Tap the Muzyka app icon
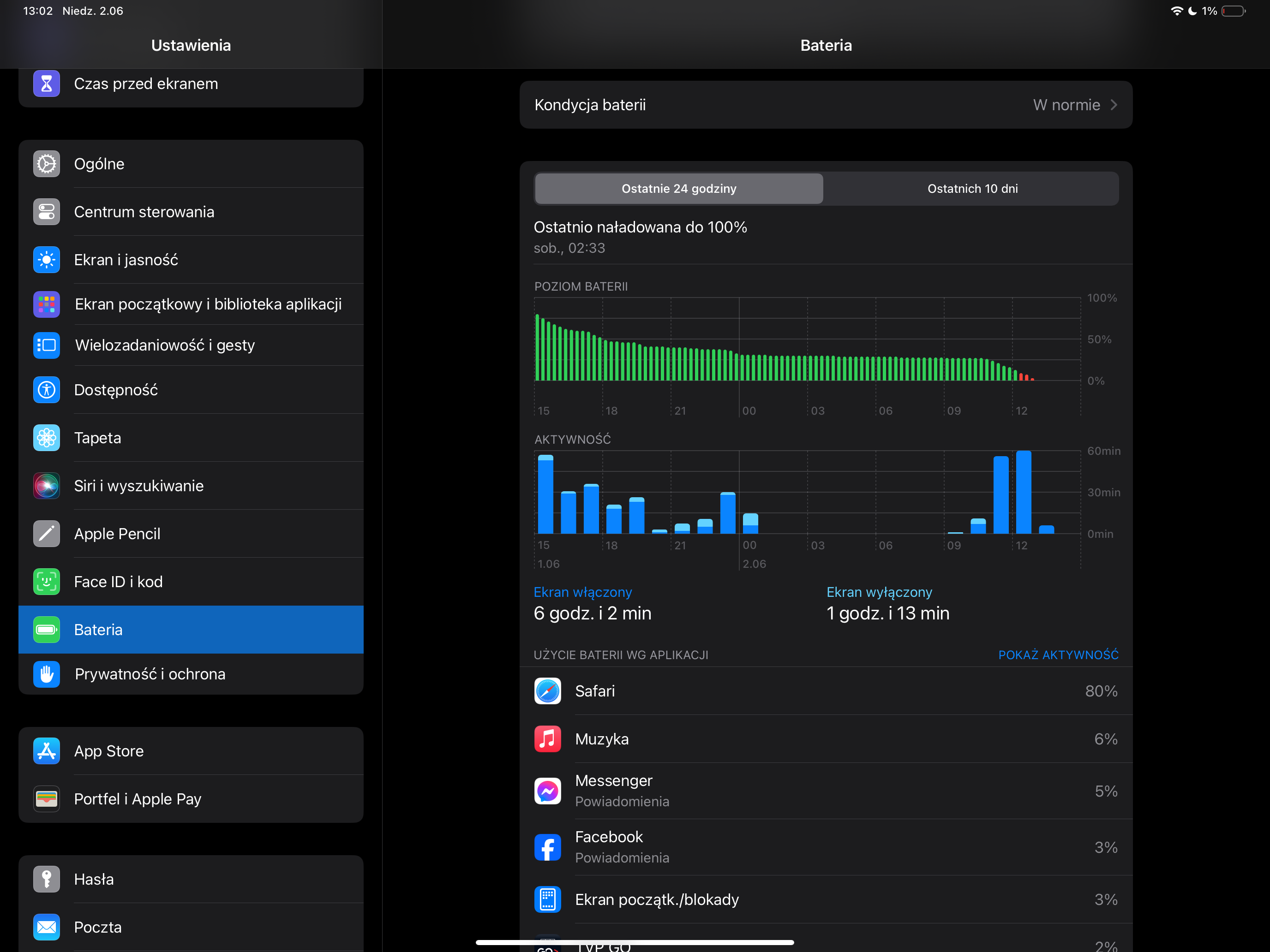Screen dimensions: 1270x952 point(548,739)
